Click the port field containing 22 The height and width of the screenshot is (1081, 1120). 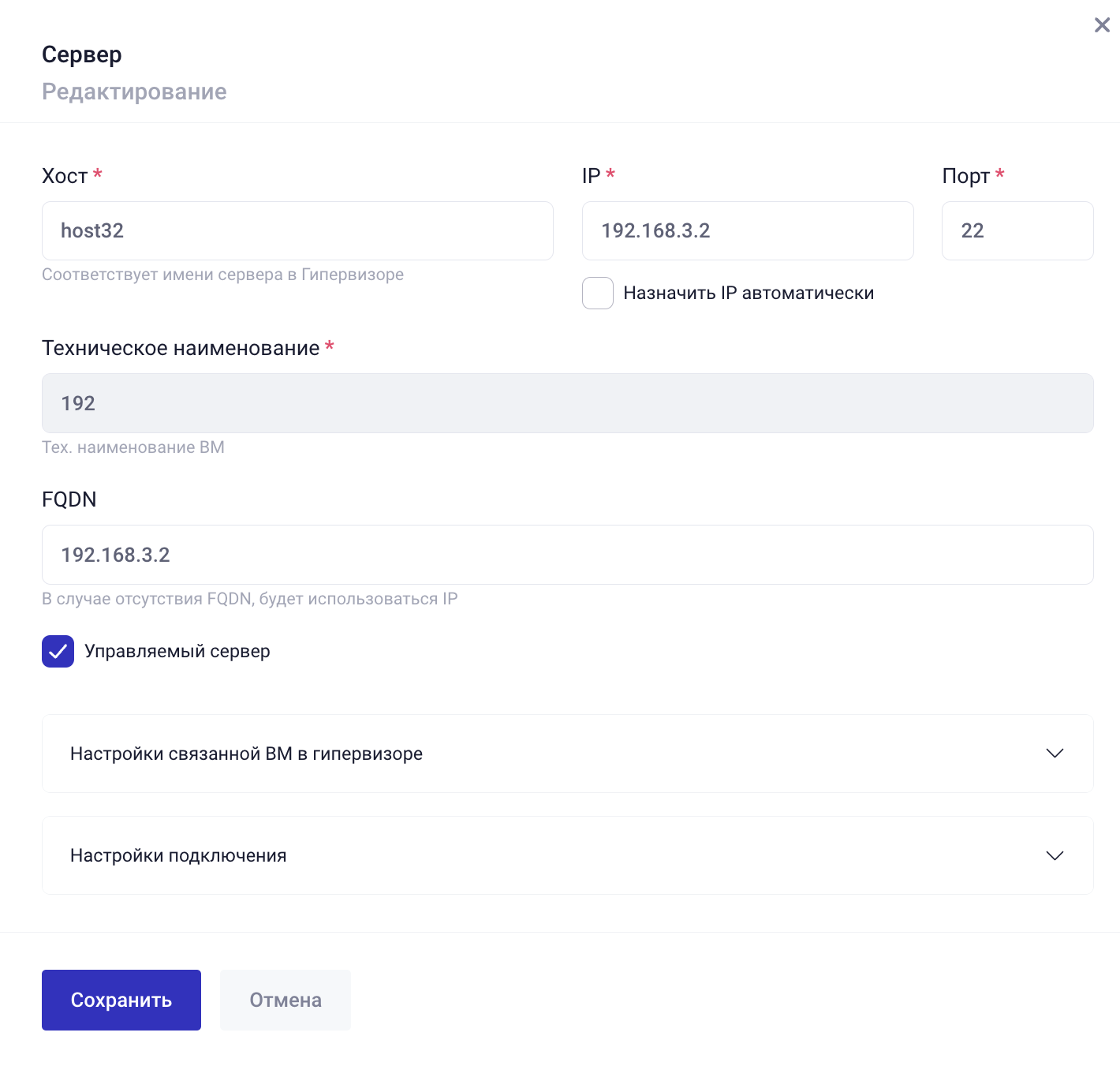point(1017,230)
